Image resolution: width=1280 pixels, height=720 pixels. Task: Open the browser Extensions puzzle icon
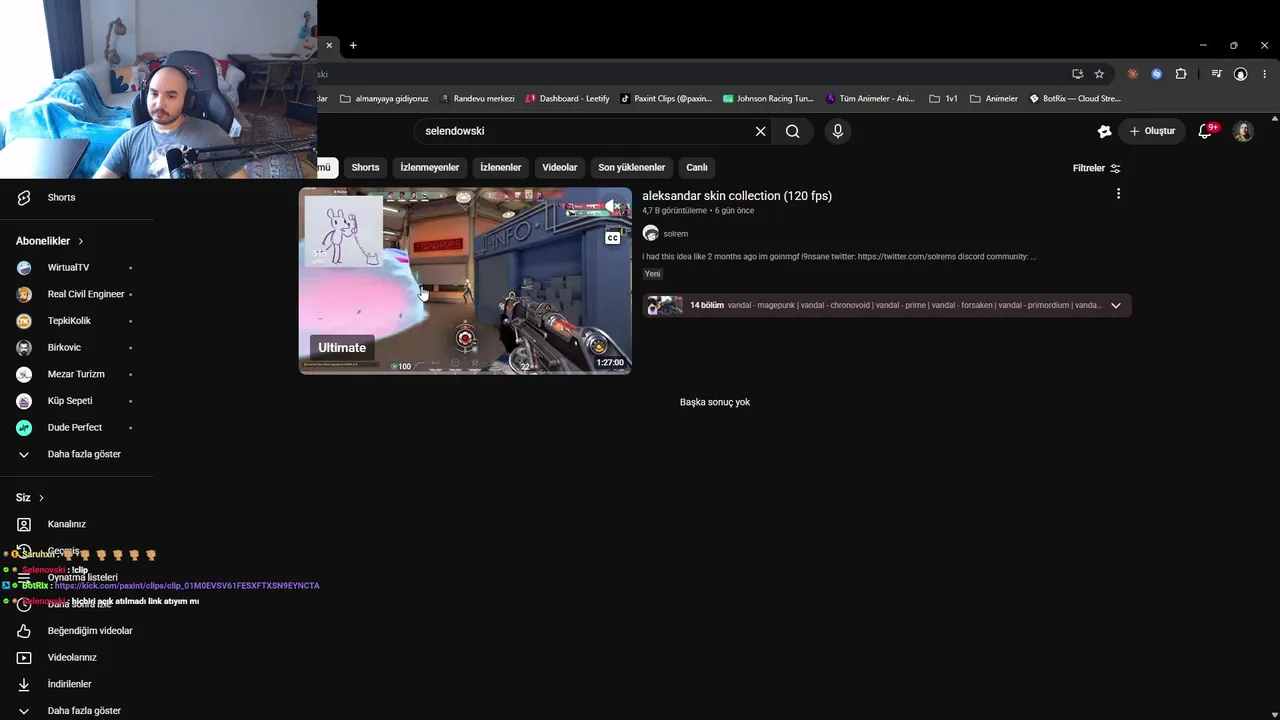(1181, 74)
